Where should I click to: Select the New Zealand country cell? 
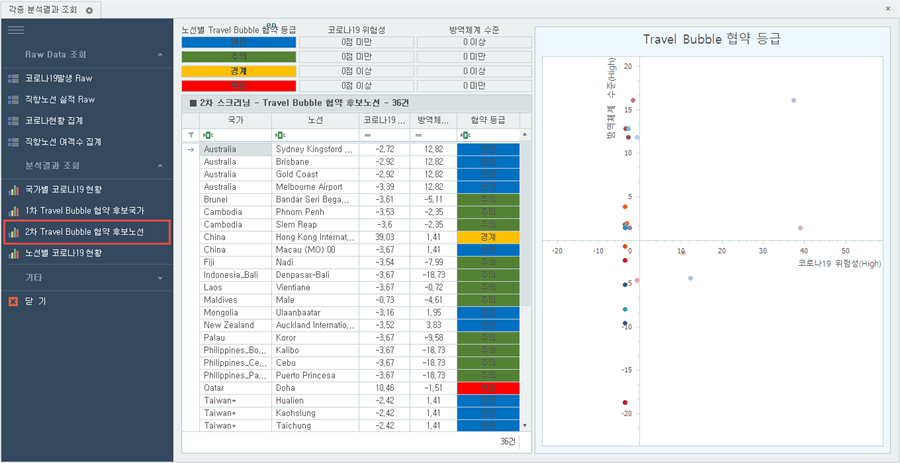pyautogui.click(x=235, y=325)
